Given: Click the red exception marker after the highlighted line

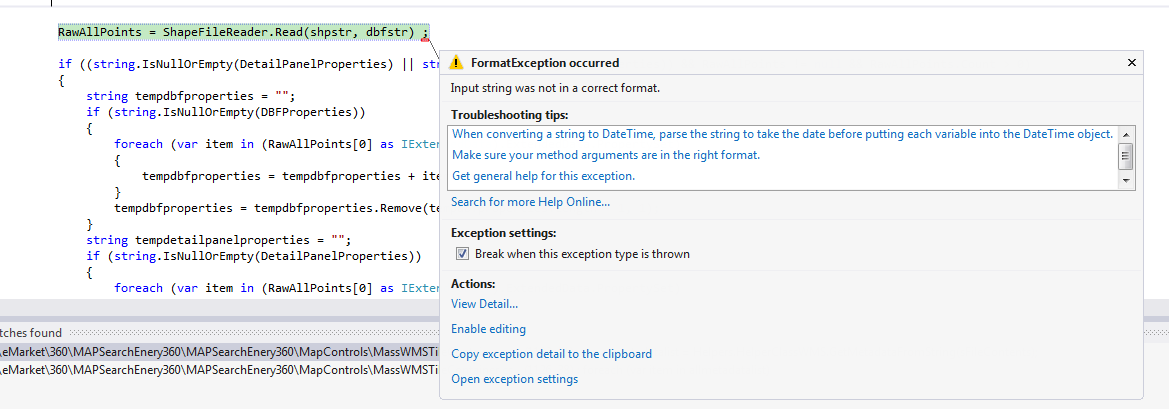Looking at the screenshot, I should [425, 38].
